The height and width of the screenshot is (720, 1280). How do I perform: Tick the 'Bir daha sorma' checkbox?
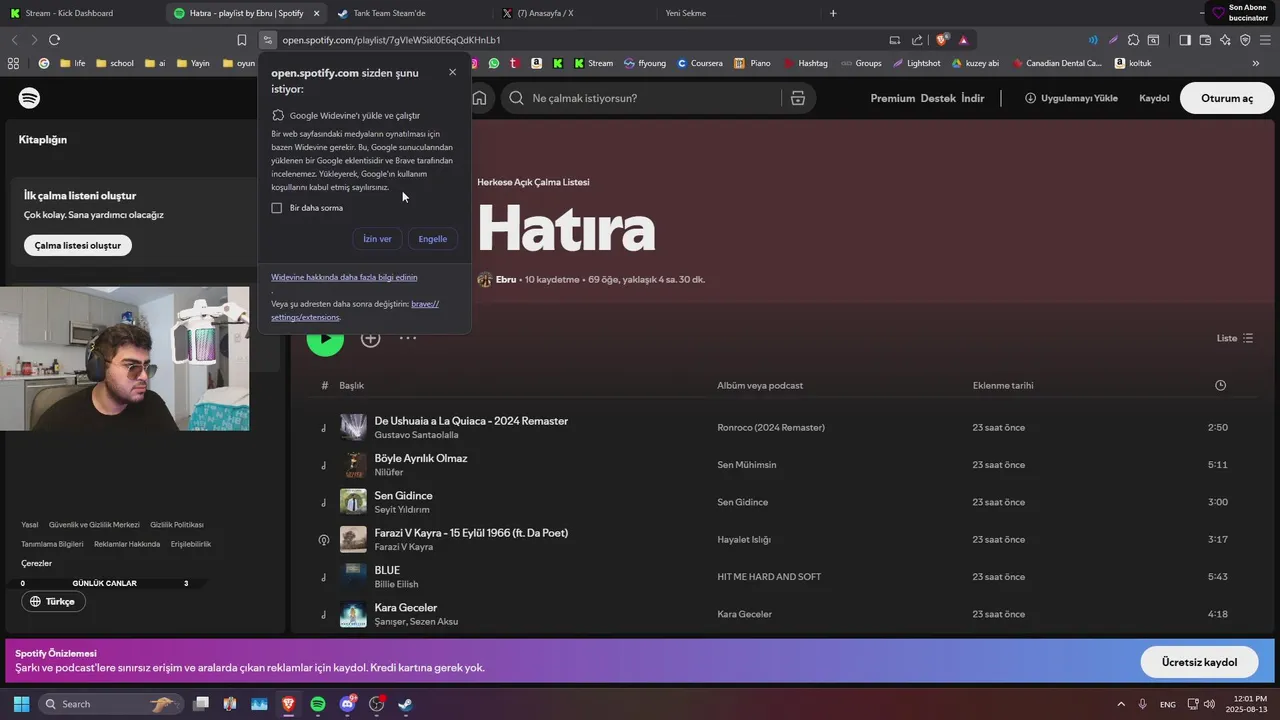tap(277, 208)
